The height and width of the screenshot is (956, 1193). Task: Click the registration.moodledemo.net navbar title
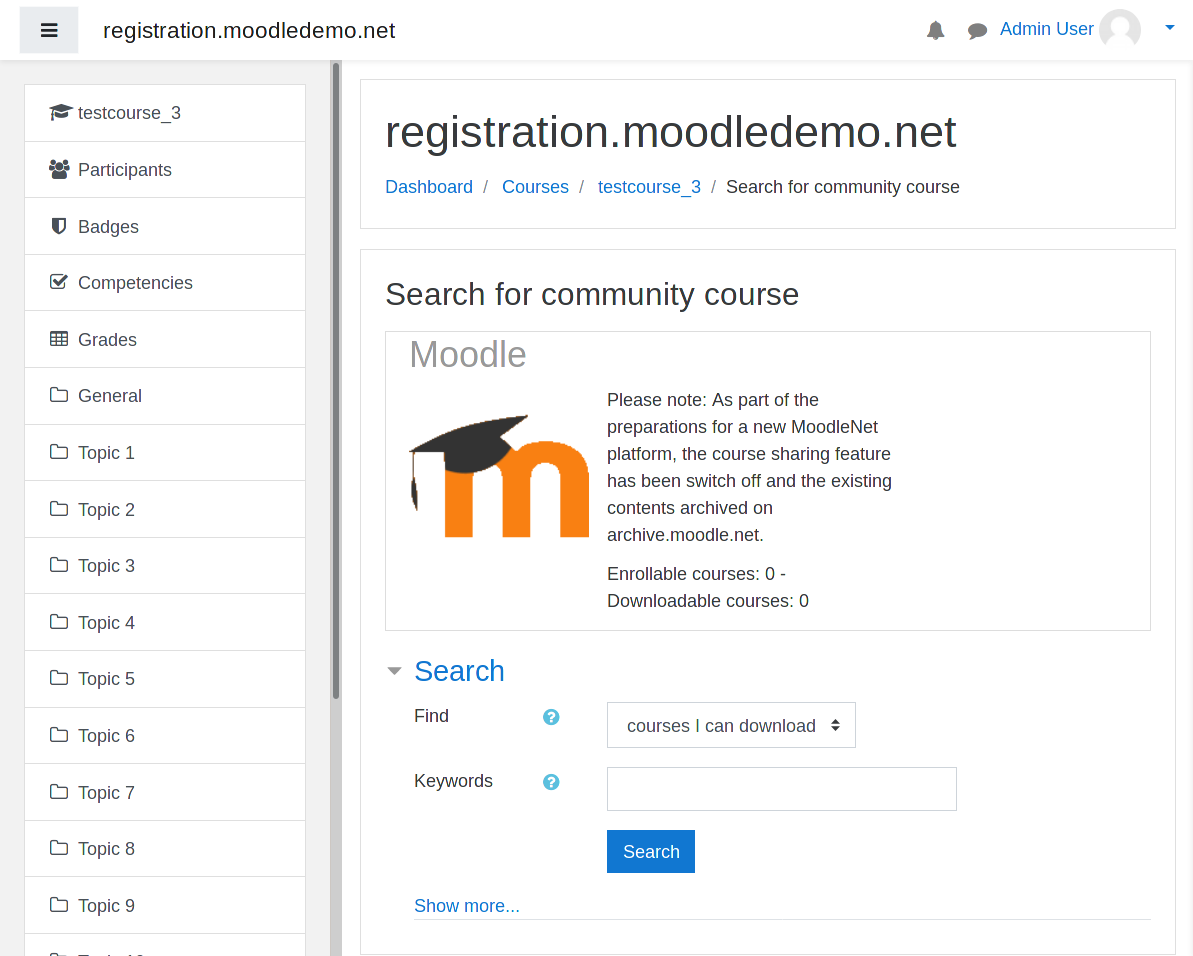click(249, 30)
